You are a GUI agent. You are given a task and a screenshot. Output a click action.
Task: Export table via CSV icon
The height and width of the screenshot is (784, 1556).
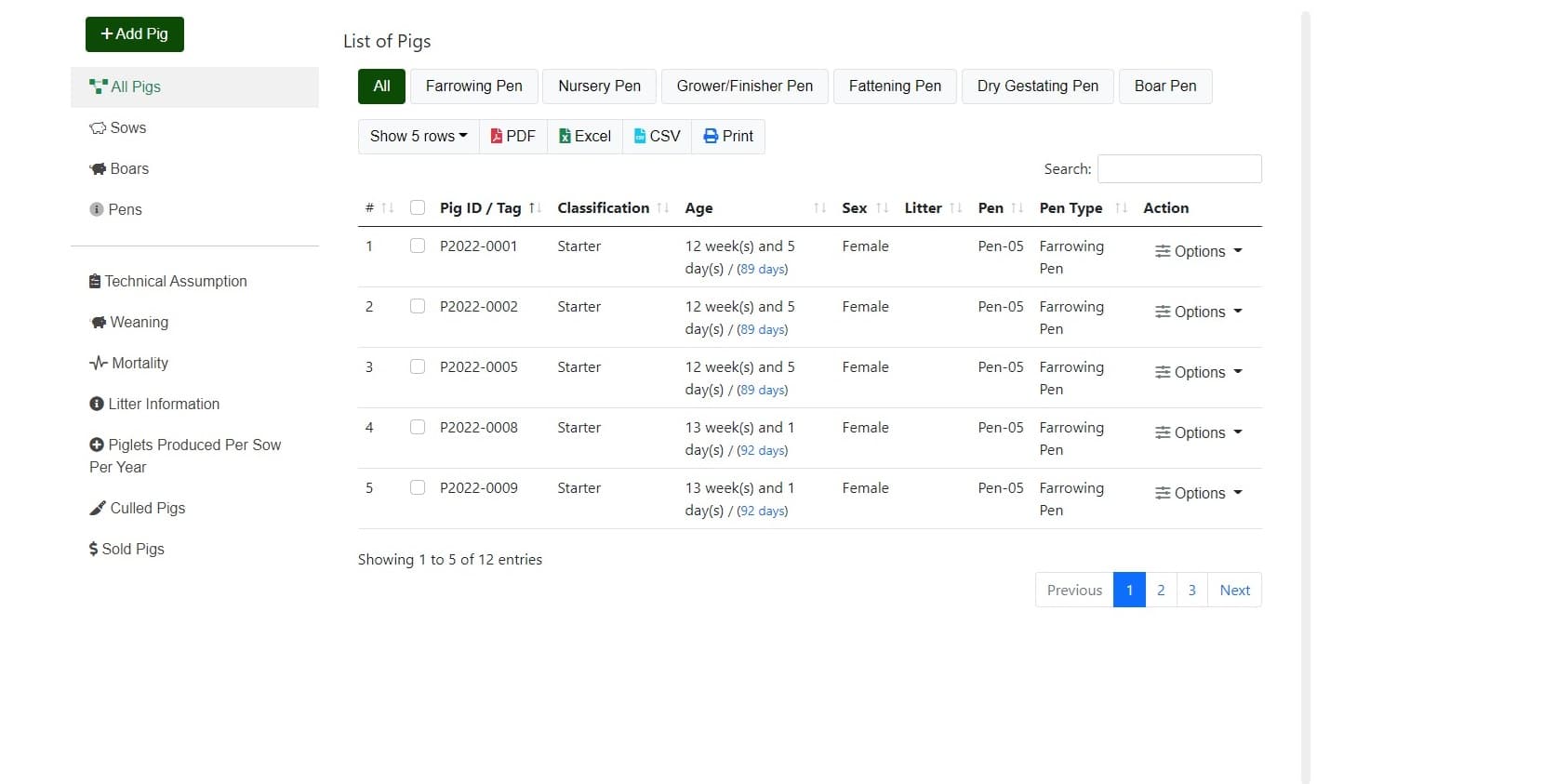[640, 136]
